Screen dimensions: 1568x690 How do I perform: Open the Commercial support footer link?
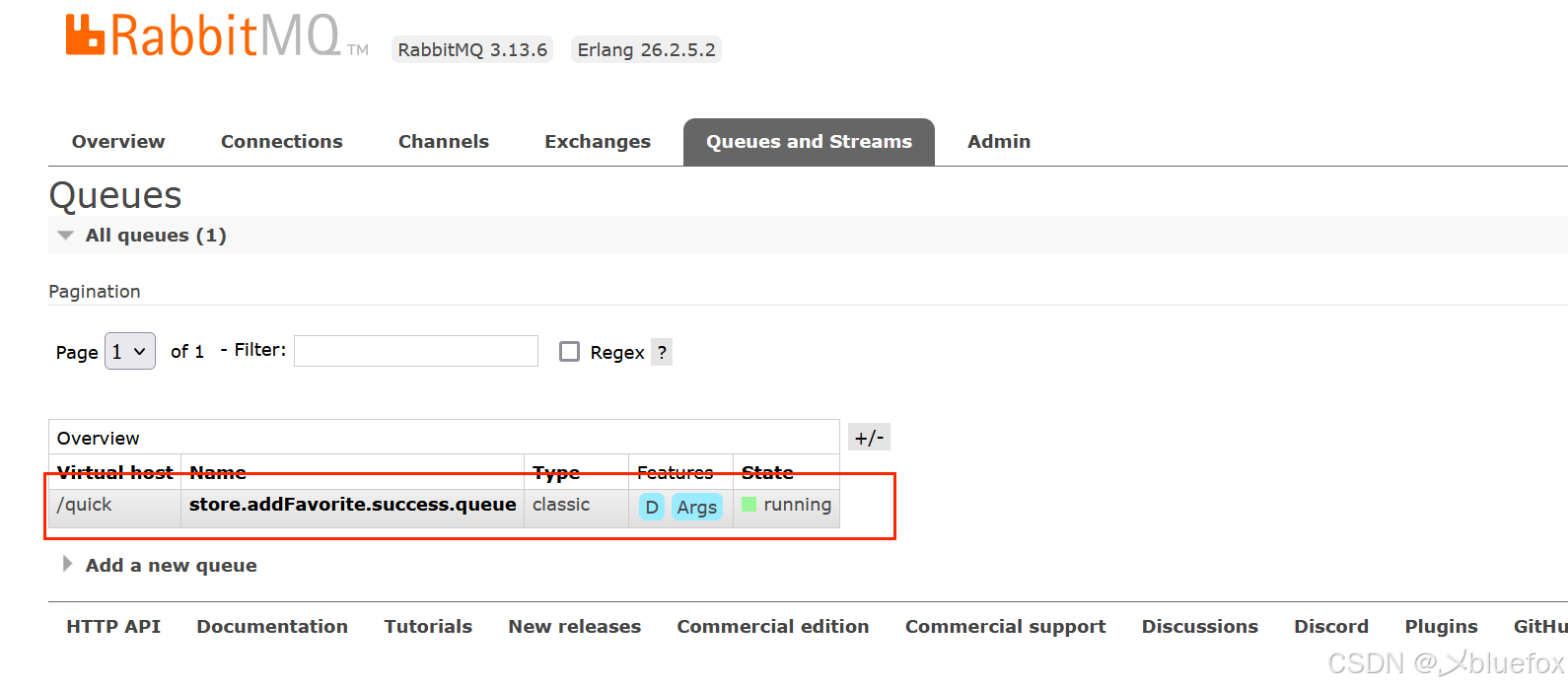(x=1006, y=626)
